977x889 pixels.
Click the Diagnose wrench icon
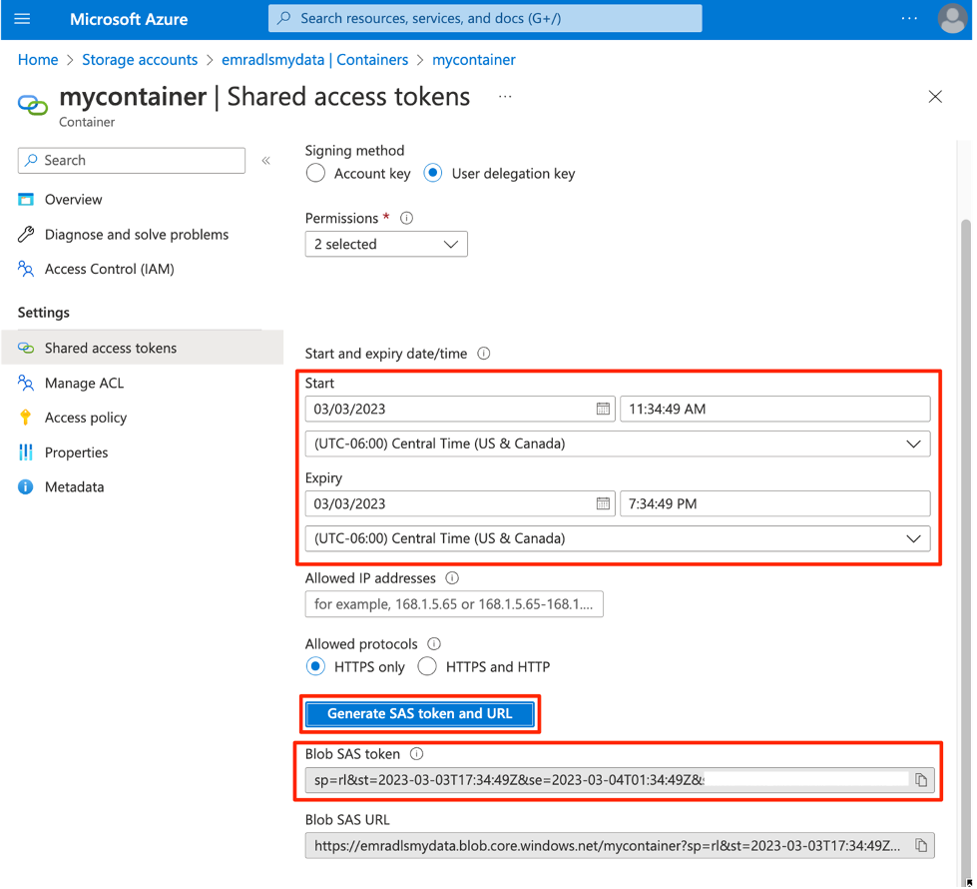[26, 234]
